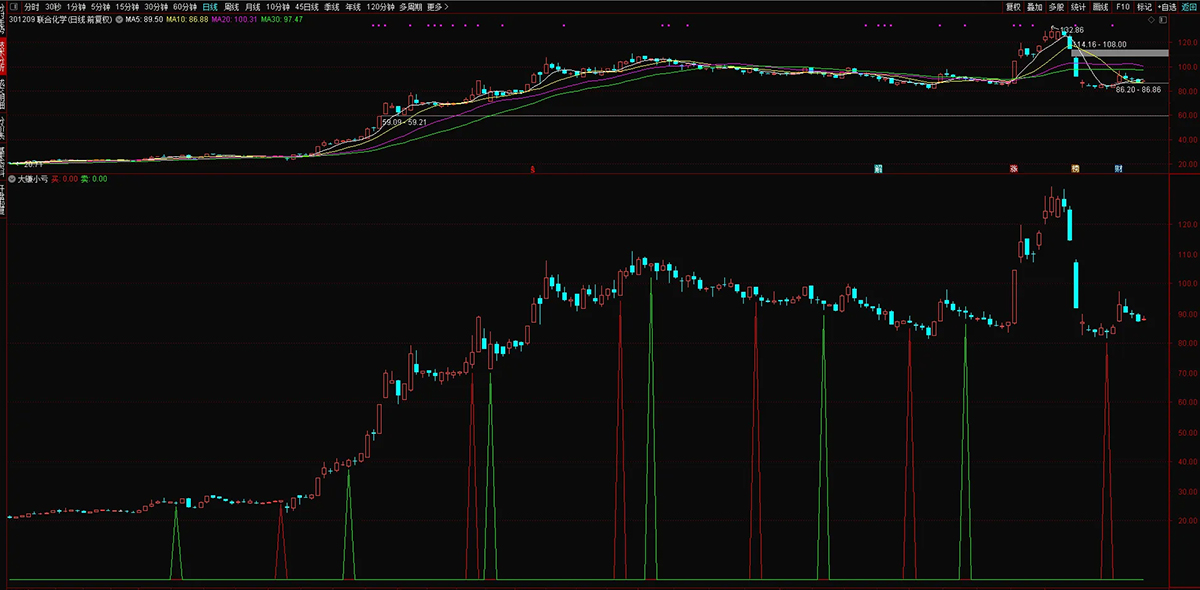Click the 买: 0.00 value label

[x=65, y=179]
